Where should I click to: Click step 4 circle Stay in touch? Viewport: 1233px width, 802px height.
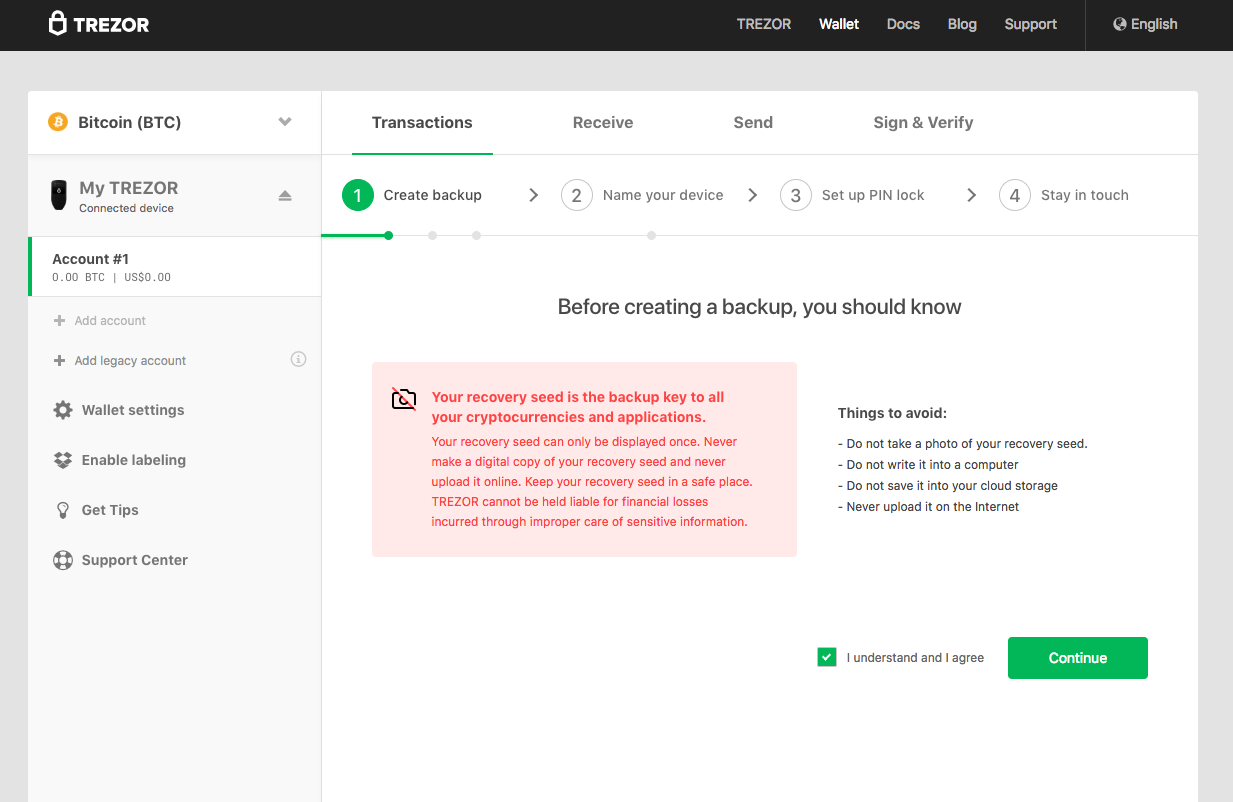point(1015,195)
